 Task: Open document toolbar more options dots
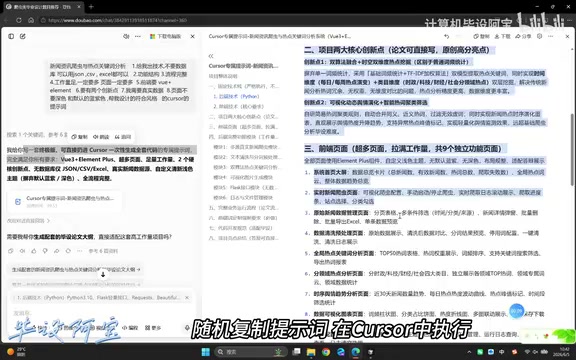tap(551, 36)
